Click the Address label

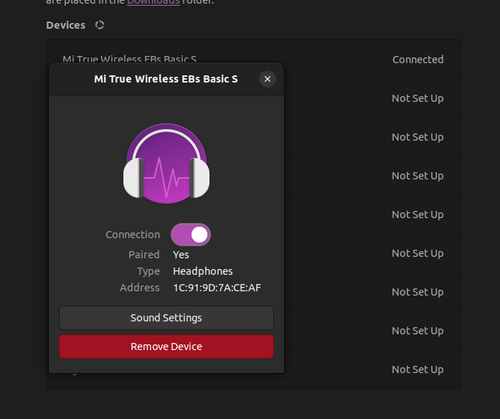[140, 288]
